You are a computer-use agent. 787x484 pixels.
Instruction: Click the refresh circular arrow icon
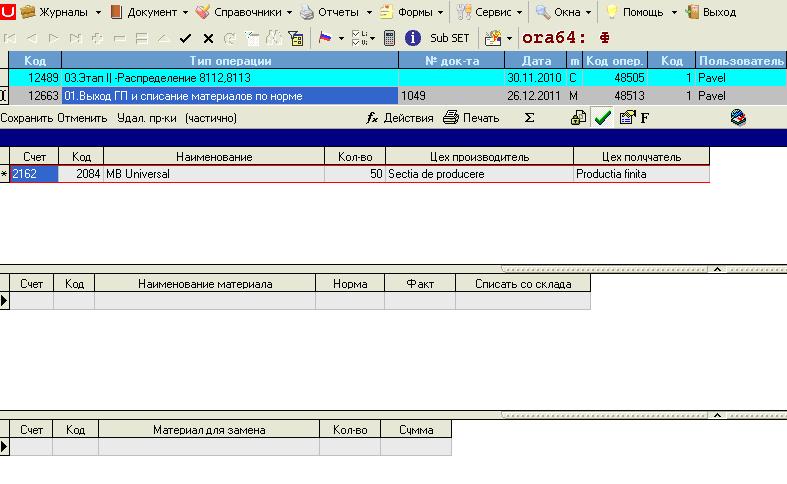coord(230,38)
